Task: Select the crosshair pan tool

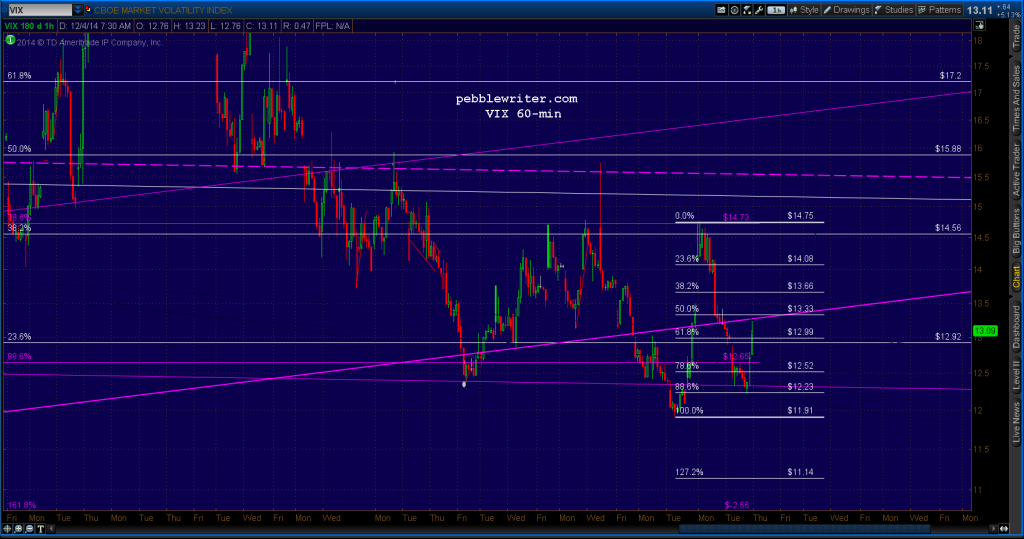Action: [7, 529]
